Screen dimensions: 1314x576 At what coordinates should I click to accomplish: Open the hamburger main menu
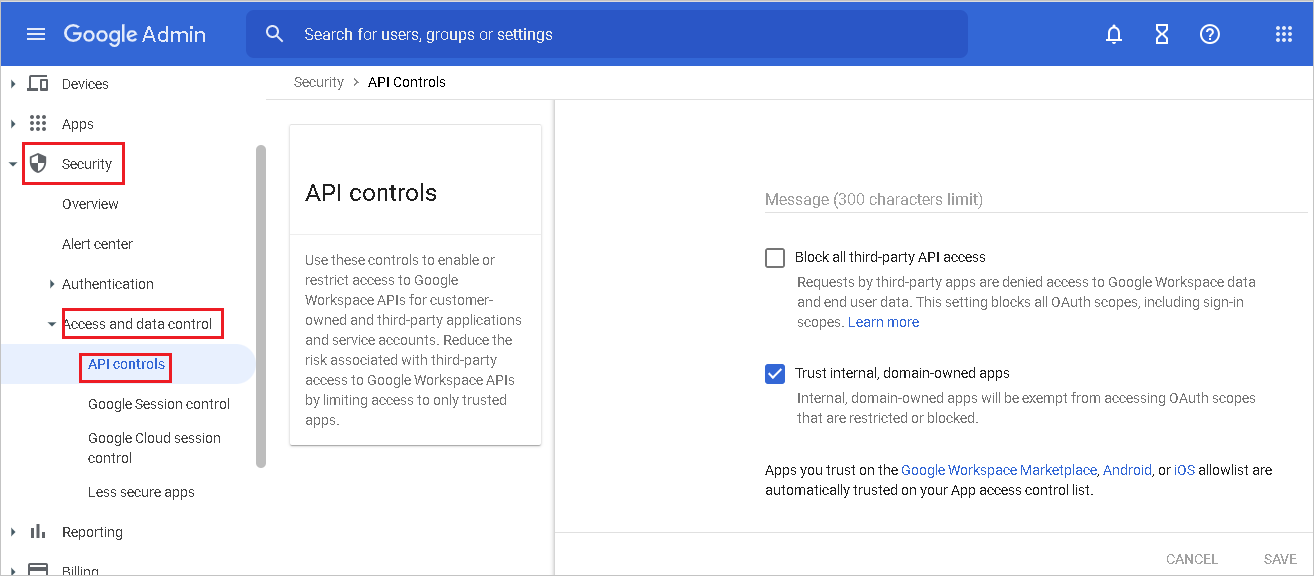point(36,34)
